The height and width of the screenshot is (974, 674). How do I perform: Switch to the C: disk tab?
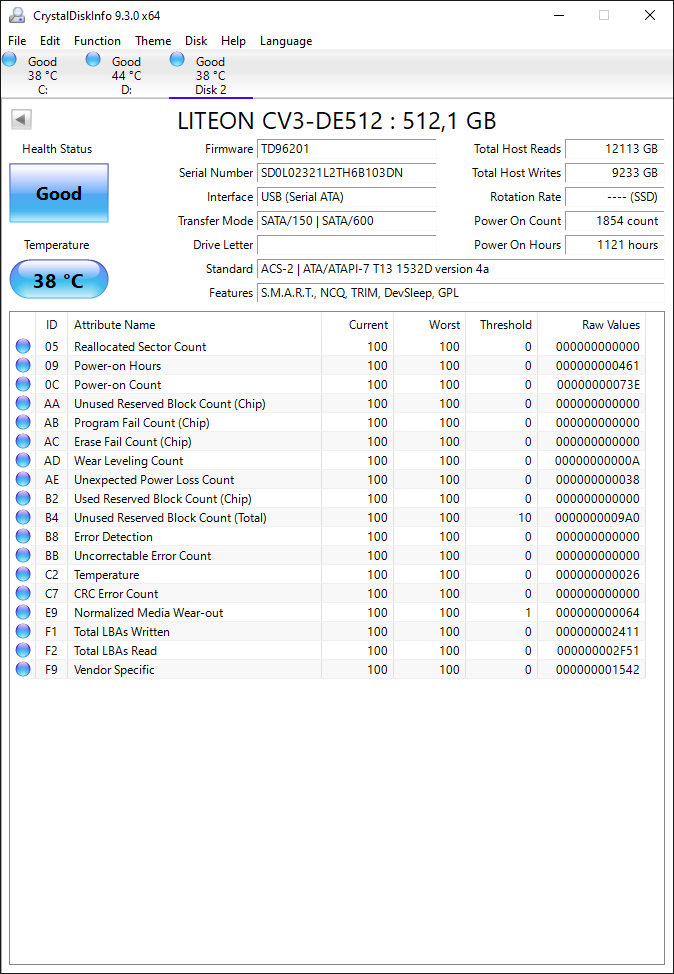point(42,75)
